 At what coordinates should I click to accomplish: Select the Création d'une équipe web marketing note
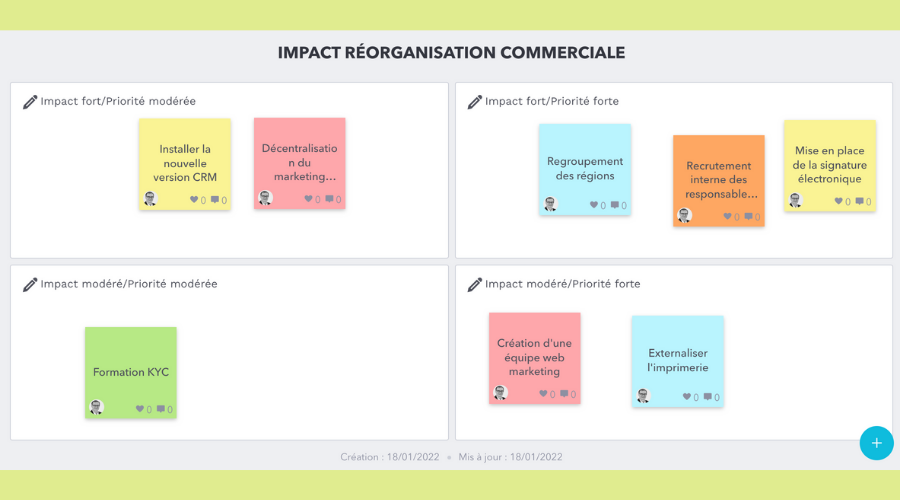pos(534,358)
